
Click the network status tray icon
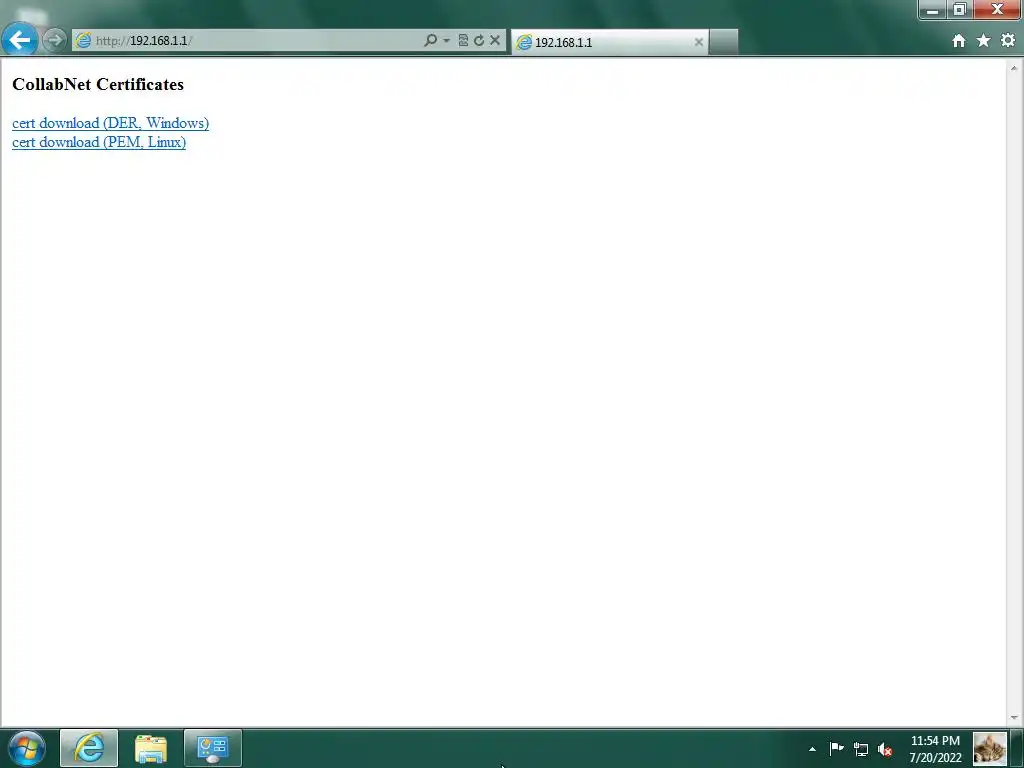coord(861,749)
